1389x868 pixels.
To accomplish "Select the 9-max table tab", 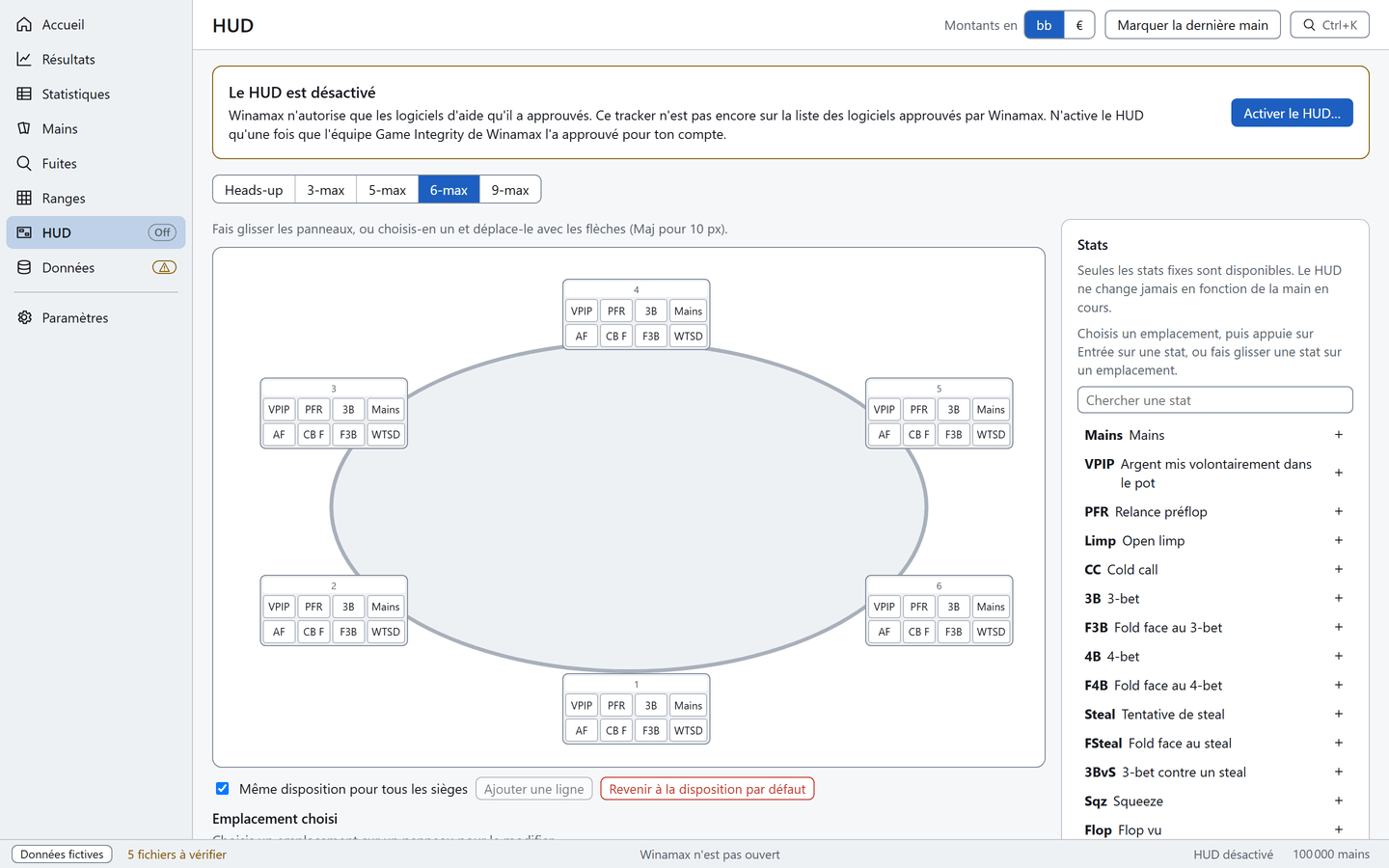I will 510,190.
